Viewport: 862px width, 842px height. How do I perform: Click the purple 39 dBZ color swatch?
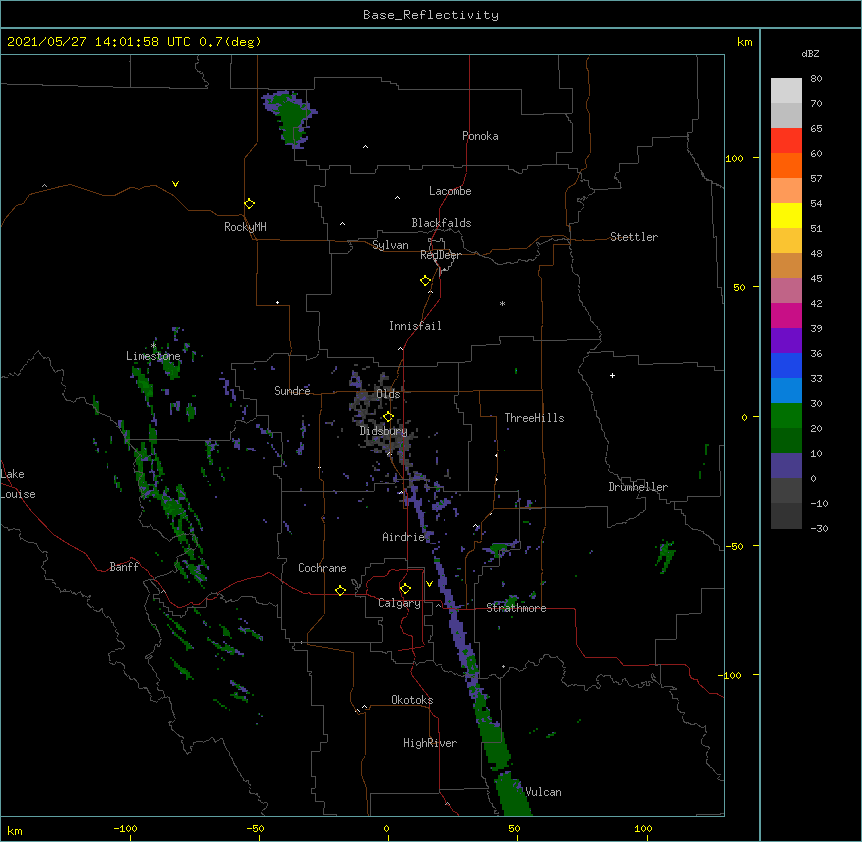pyautogui.click(x=786, y=341)
